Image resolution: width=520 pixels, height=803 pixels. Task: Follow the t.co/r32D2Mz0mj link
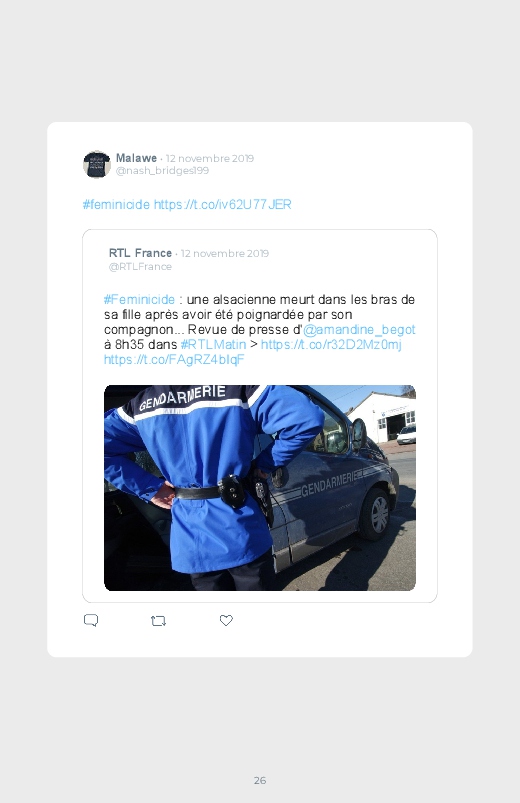coord(331,344)
